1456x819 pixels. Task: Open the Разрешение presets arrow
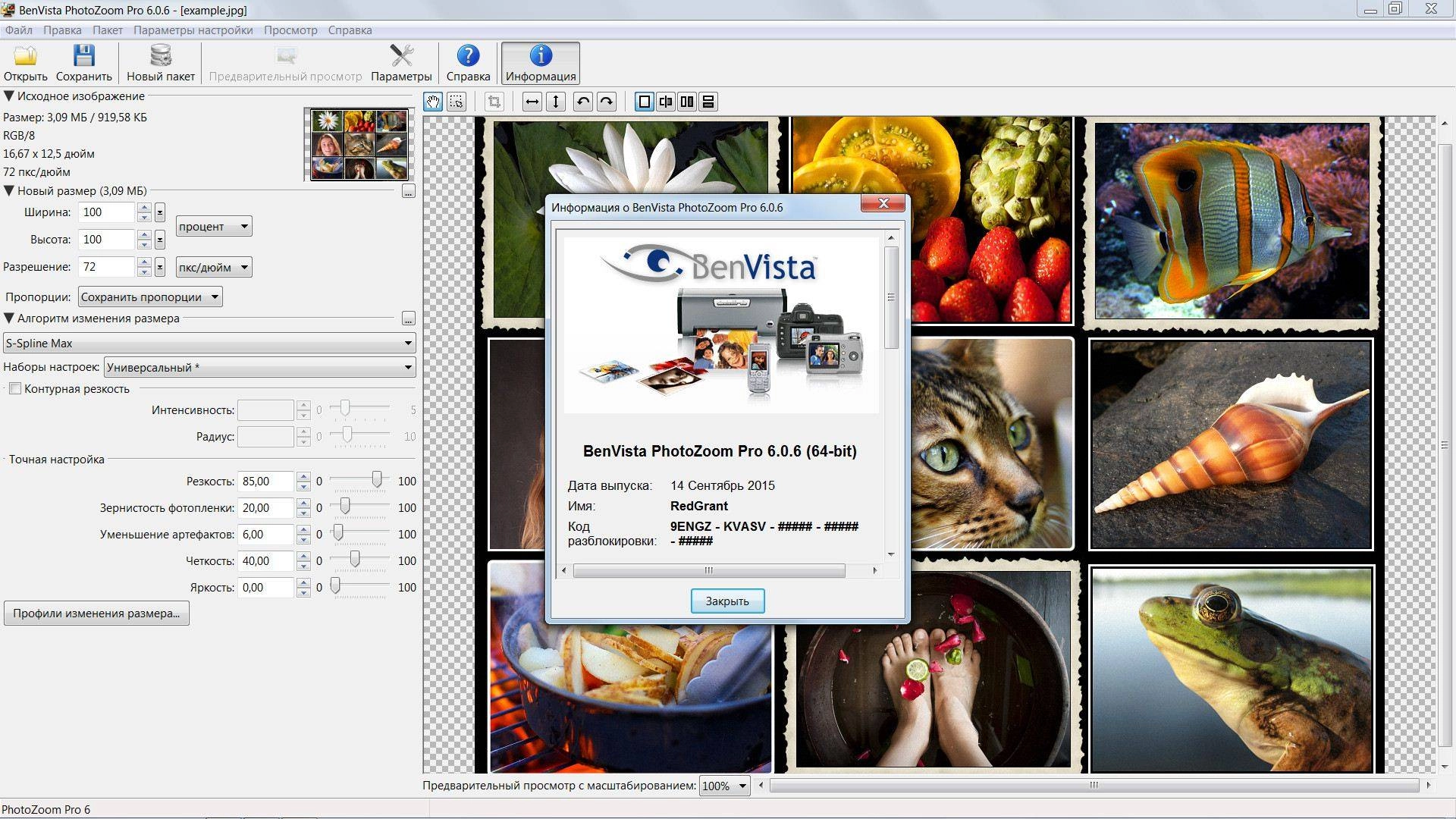click(159, 267)
